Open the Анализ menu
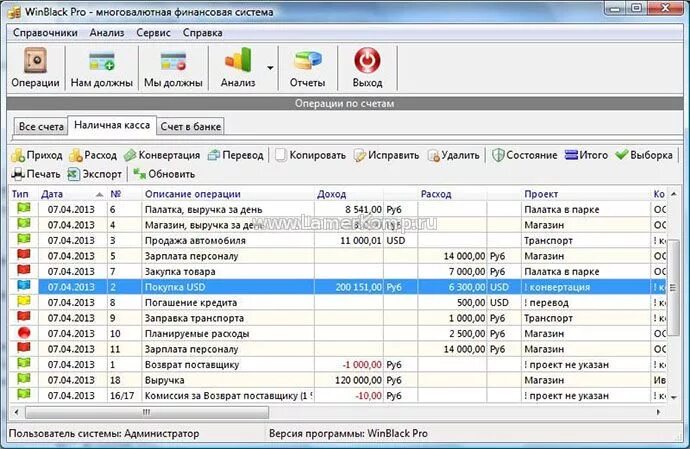This screenshot has width=690, height=449. pyautogui.click(x=107, y=33)
